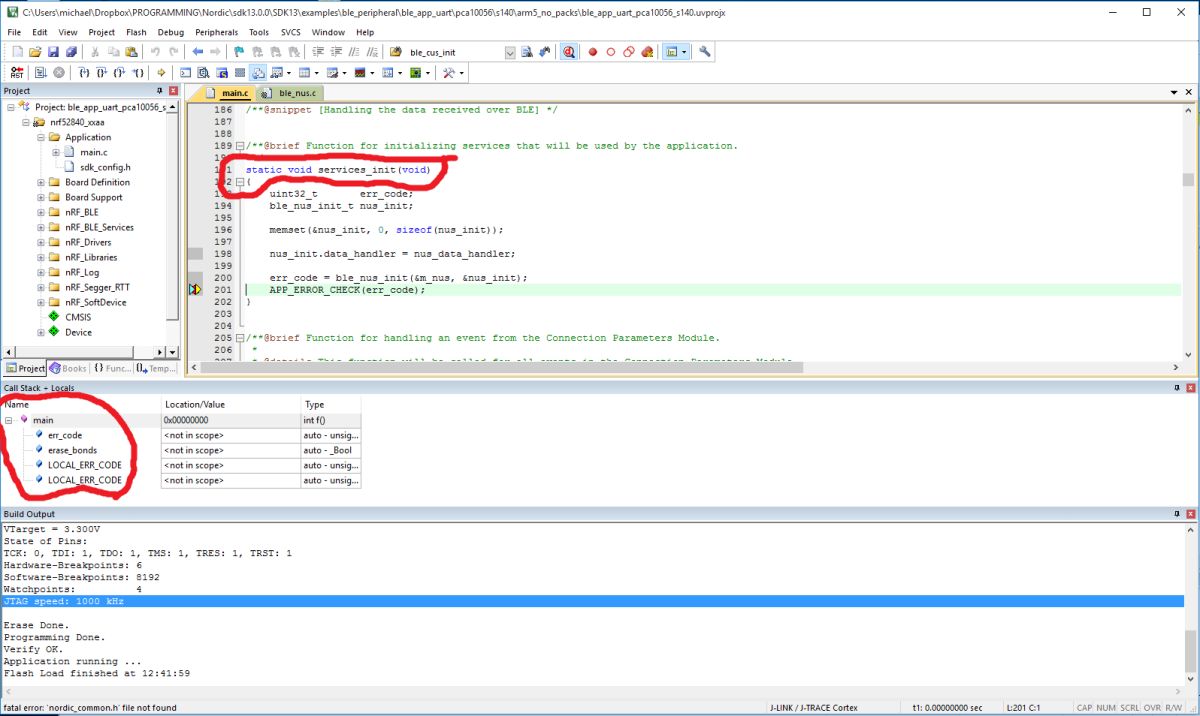
Task: Open the Flash menu
Action: tap(136, 32)
